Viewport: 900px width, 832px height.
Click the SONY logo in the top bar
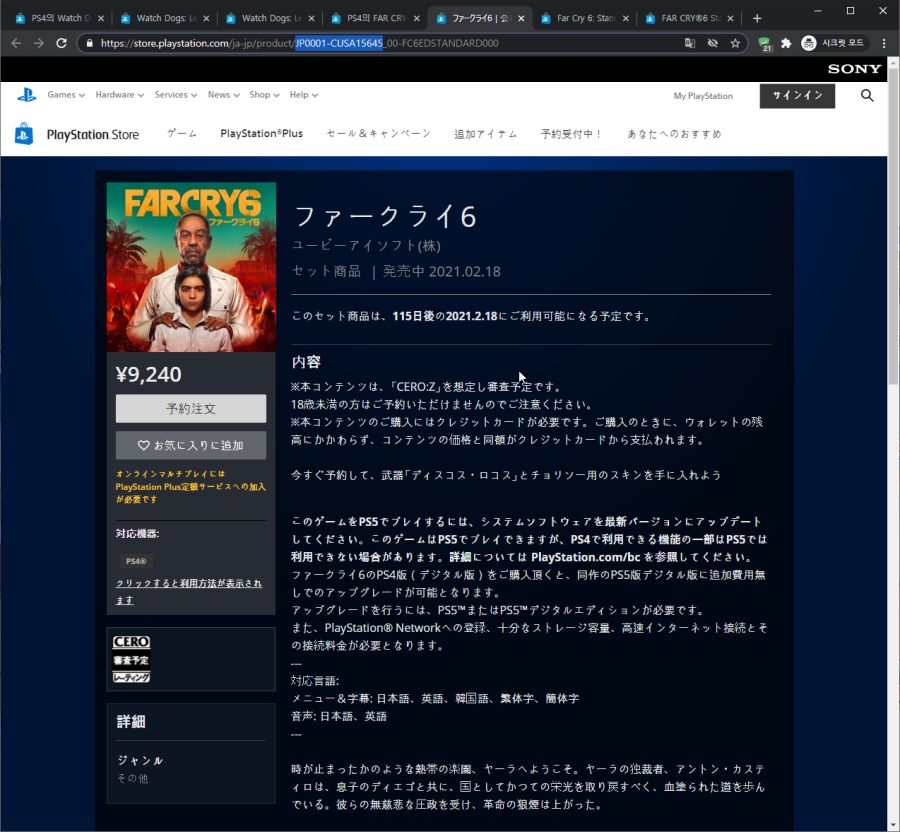pos(854,69)
